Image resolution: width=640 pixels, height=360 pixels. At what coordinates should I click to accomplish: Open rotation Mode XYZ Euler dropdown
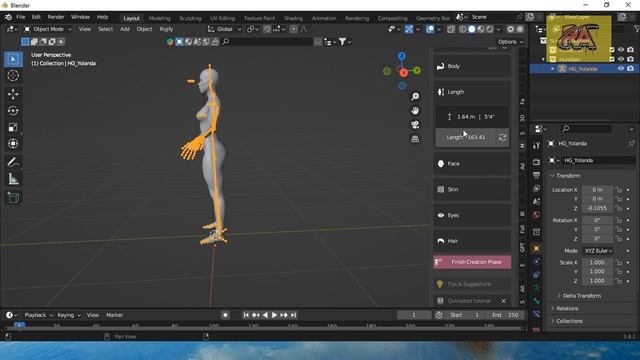598,251
